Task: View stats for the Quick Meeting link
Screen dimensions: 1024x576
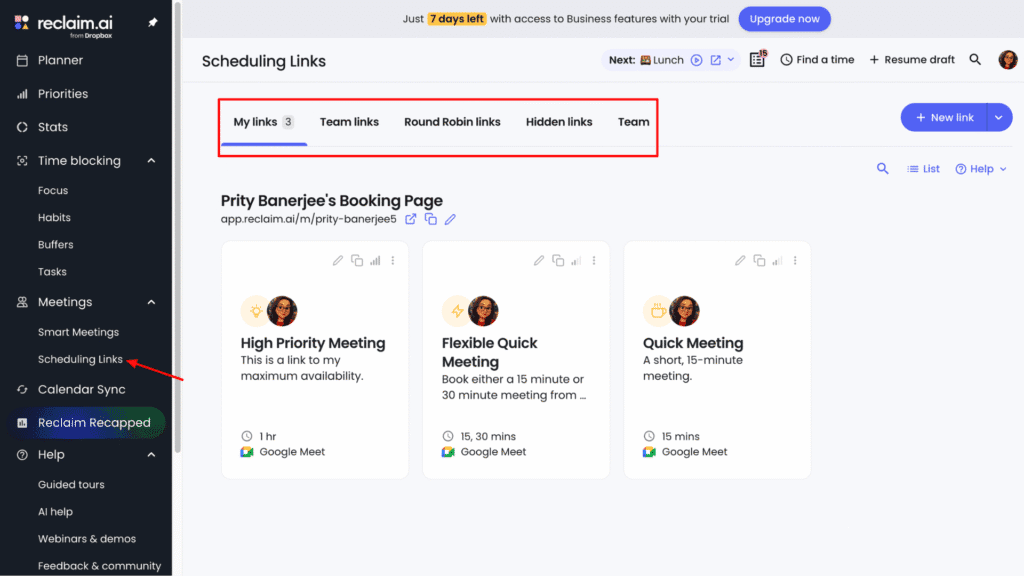Action: pos(778,260)
